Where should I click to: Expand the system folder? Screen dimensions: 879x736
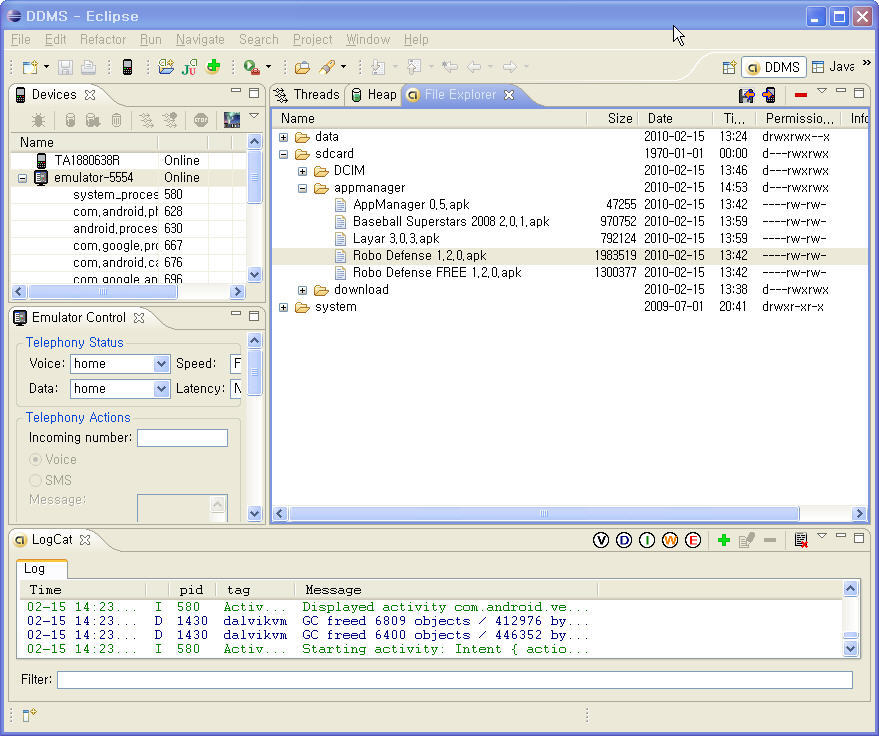284,307
